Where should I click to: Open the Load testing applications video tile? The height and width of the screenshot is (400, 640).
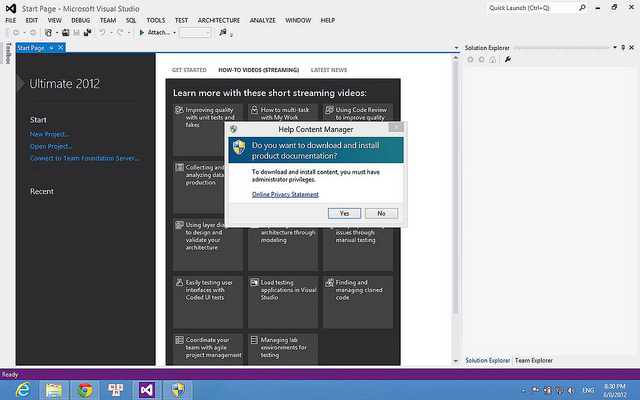point(283,302)
